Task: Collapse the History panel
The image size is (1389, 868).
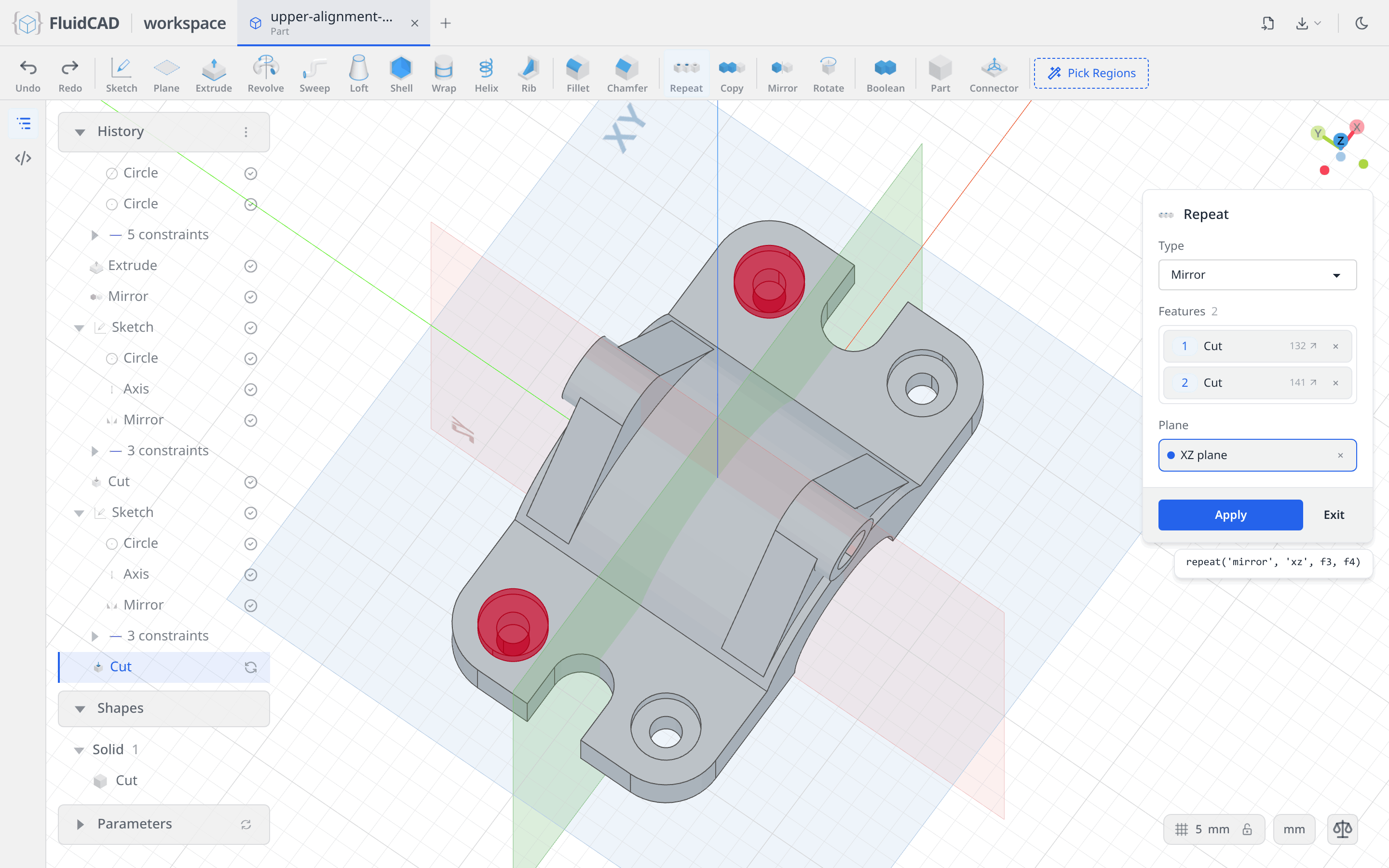Action: tap(81, 132)
